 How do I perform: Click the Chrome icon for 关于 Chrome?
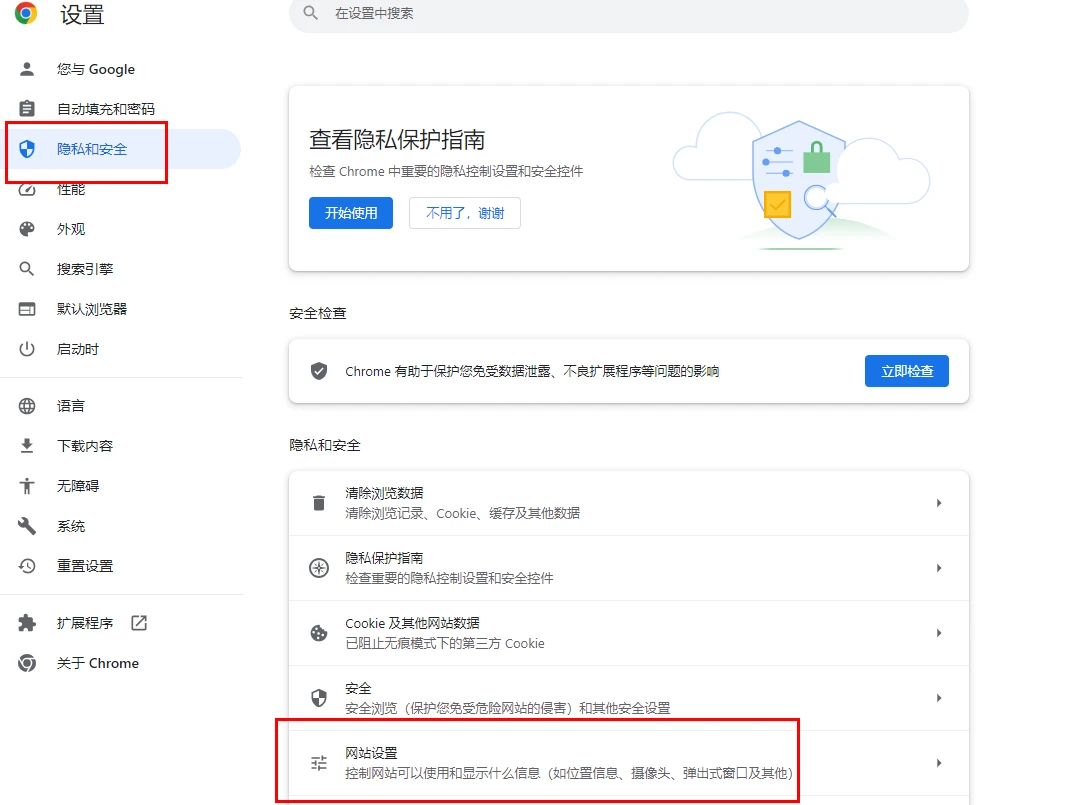click(x=27, y=663)
